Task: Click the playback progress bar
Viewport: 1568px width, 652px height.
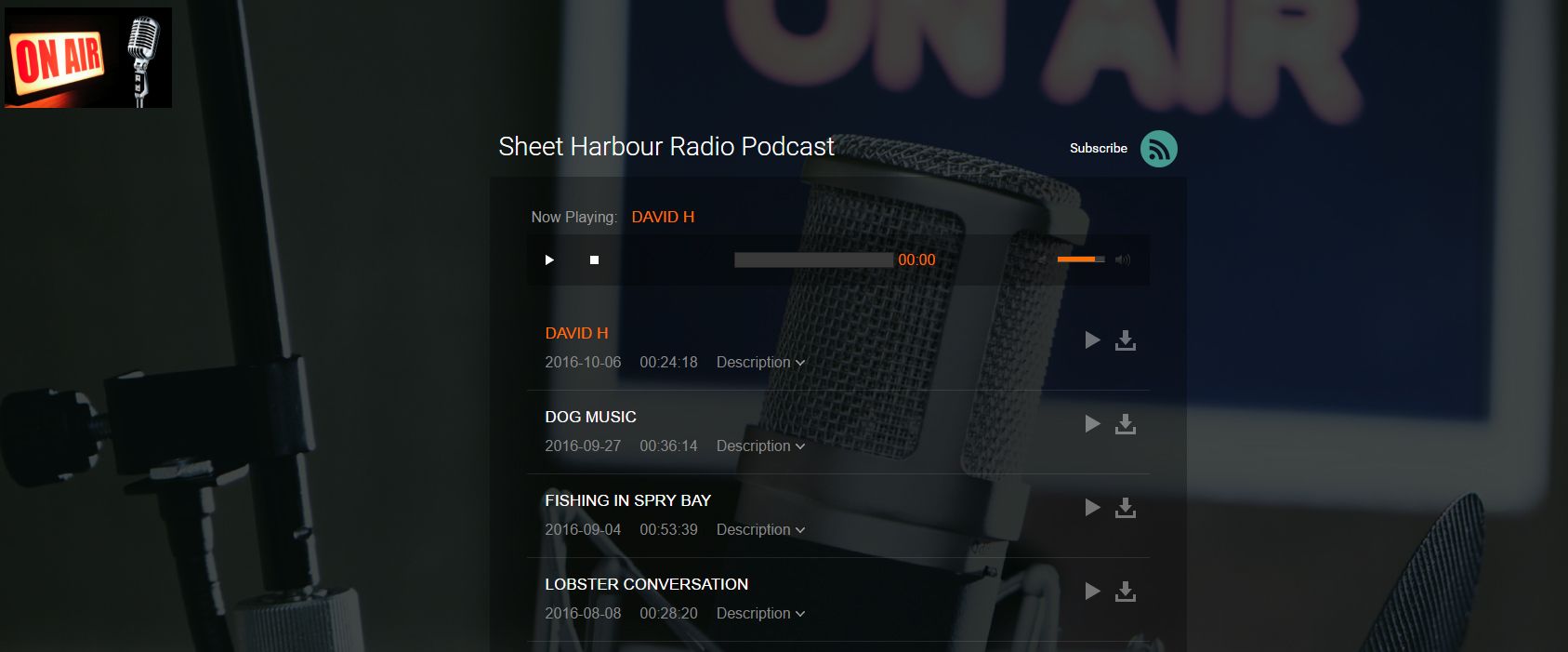Action: pos(813,259)
